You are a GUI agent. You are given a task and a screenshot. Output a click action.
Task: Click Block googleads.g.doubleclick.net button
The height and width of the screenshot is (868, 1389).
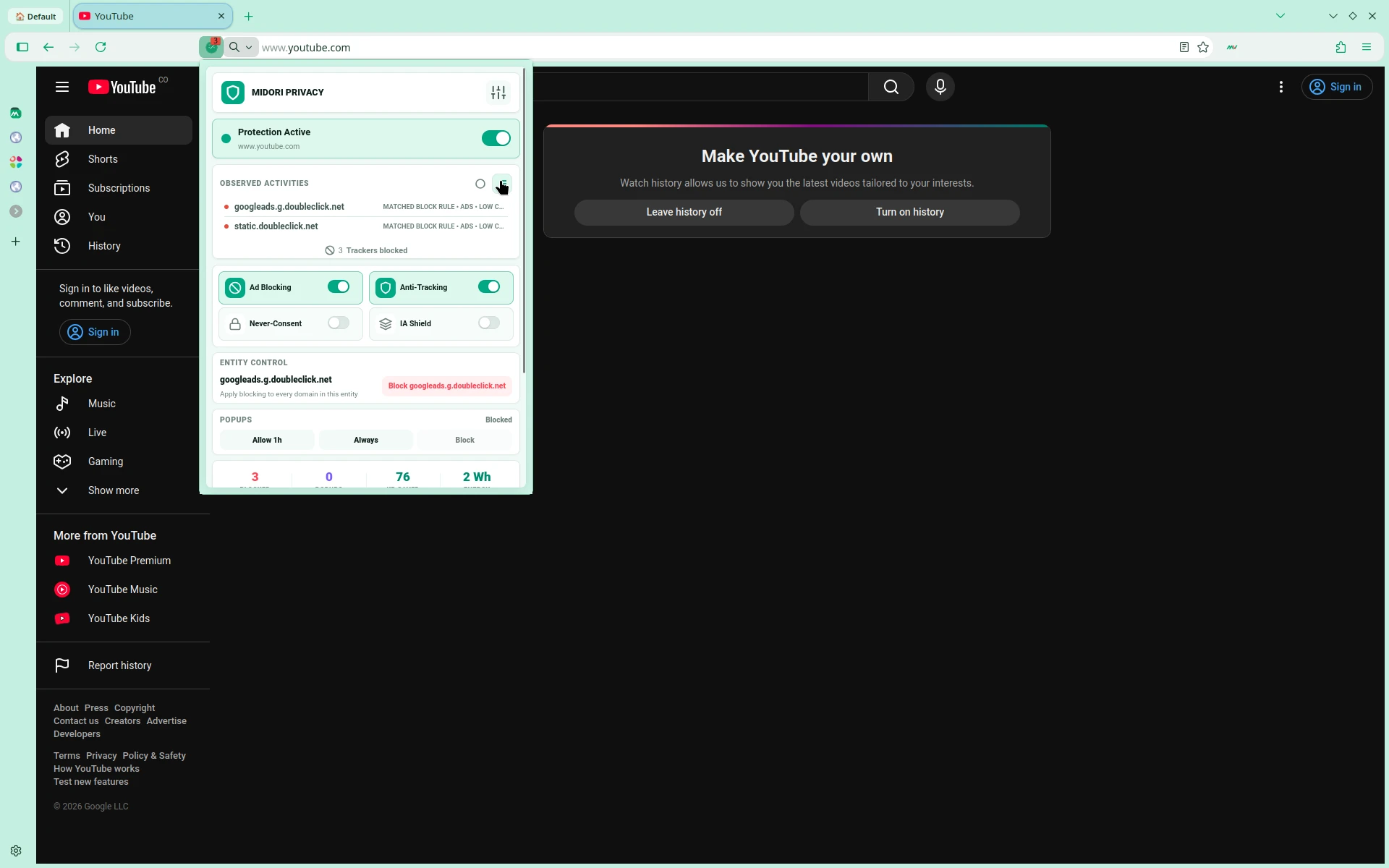pyautogui.click(x=447, y=386)
